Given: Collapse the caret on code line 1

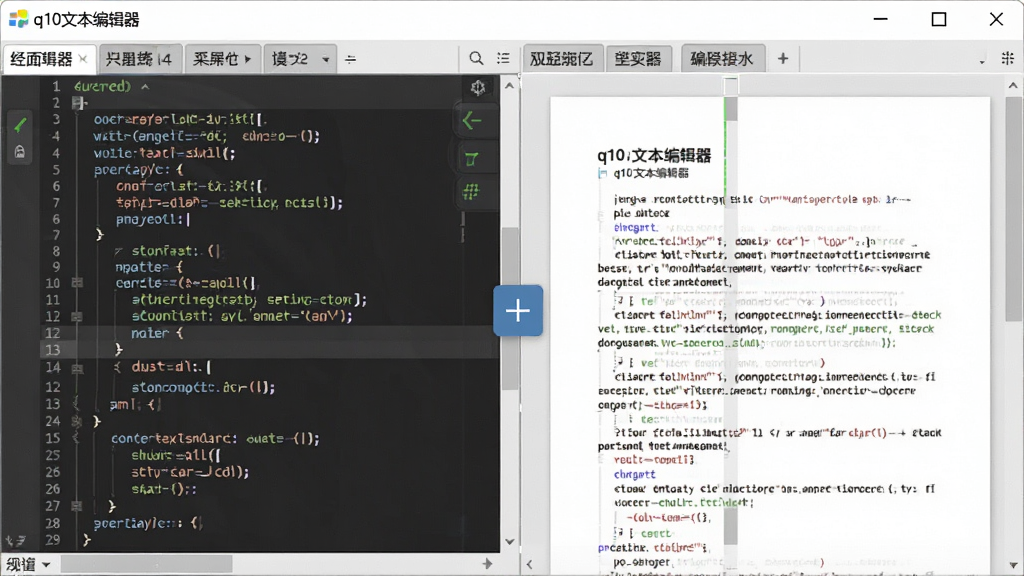Looking at the screenshot, I should click(x=145, y=86).
